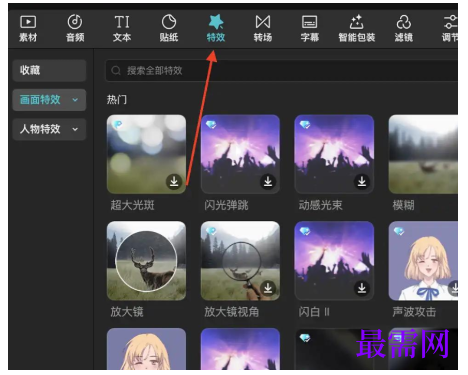
Task: Open the 字幕 captions tab icon
Action: pos(310,22)
